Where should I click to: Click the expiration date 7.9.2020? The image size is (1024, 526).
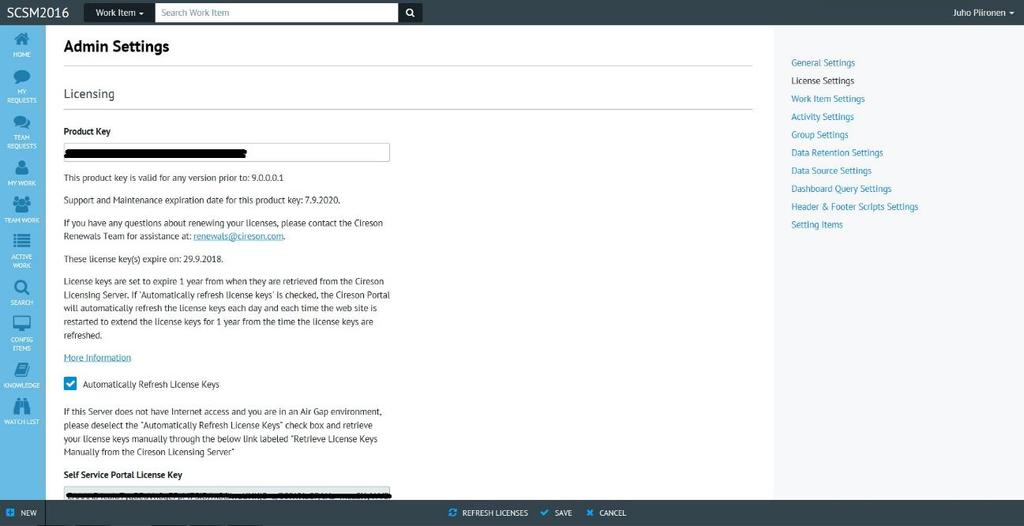[x=321, y=200]
